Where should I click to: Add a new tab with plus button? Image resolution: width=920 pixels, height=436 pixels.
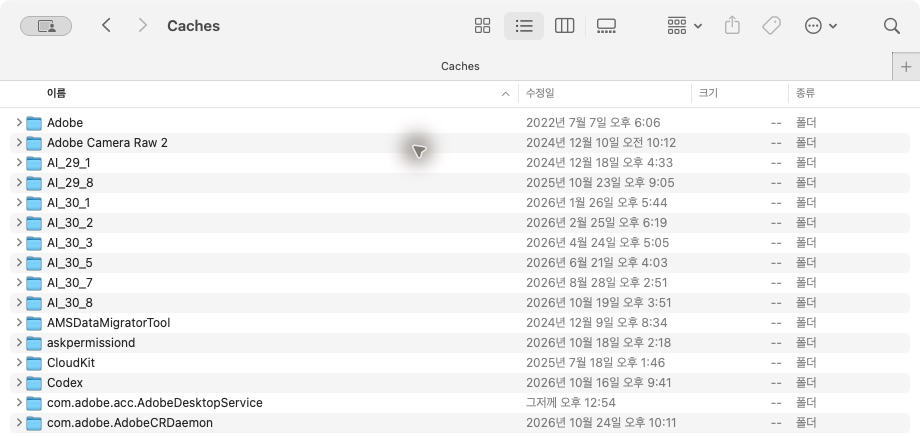[906, 66]
